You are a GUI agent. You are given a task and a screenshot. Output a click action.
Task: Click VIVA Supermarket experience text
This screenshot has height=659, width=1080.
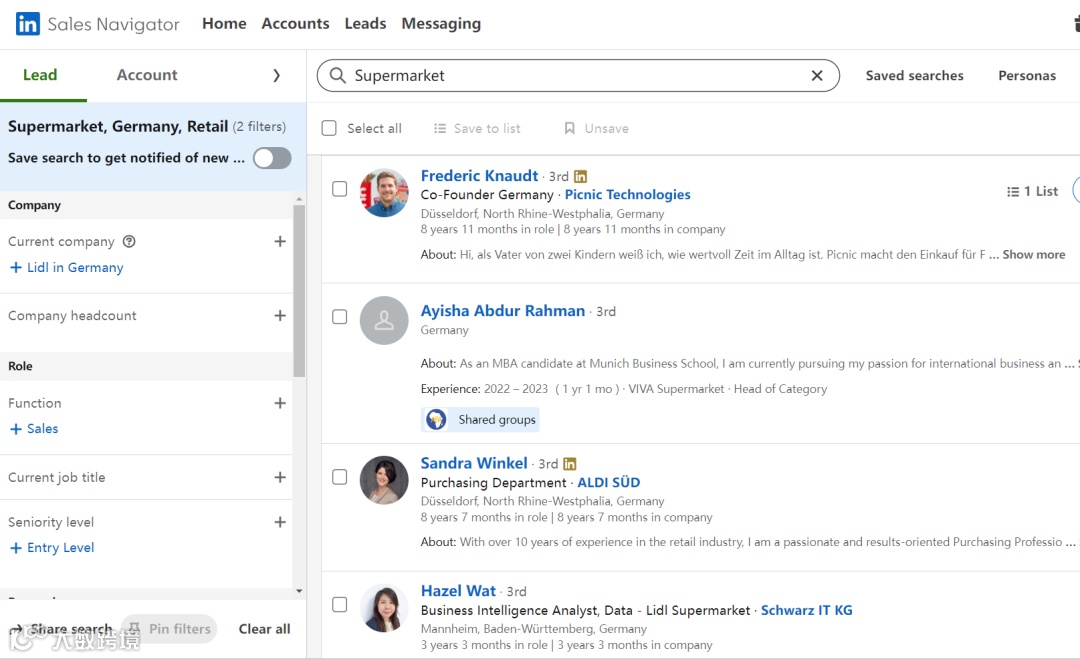point(676,389)
